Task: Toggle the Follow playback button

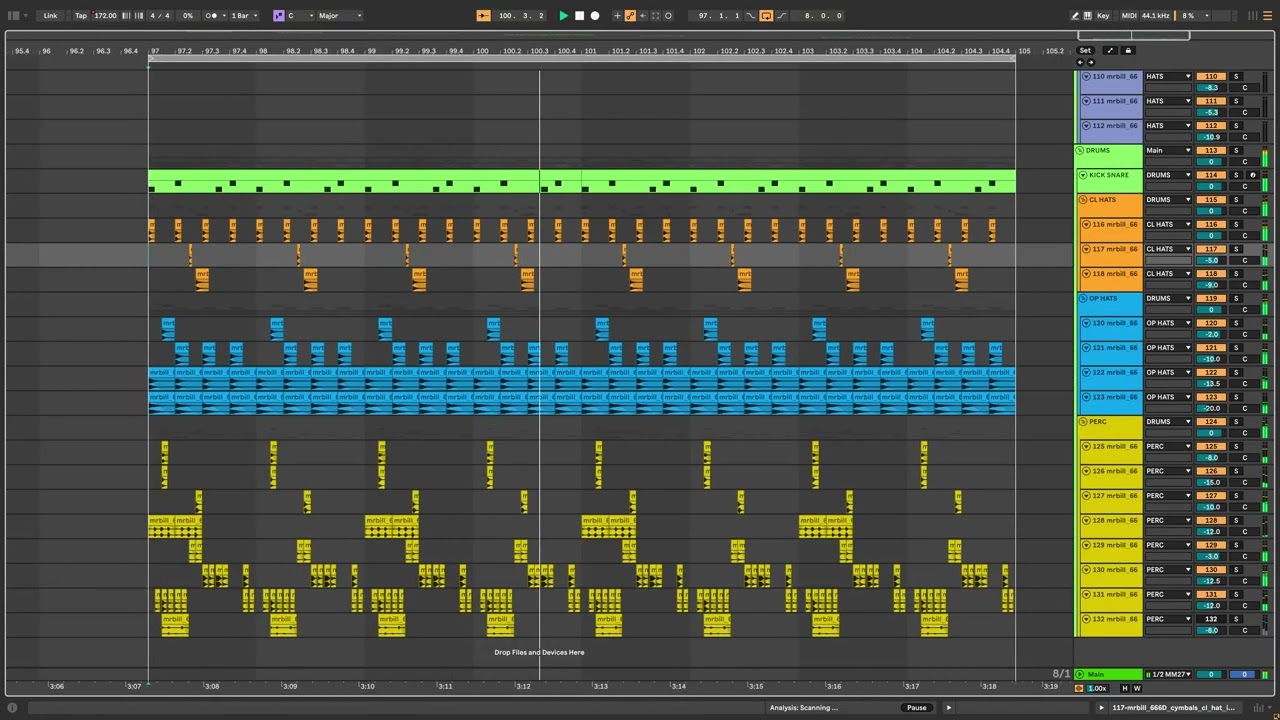Action: click(483, 16)
